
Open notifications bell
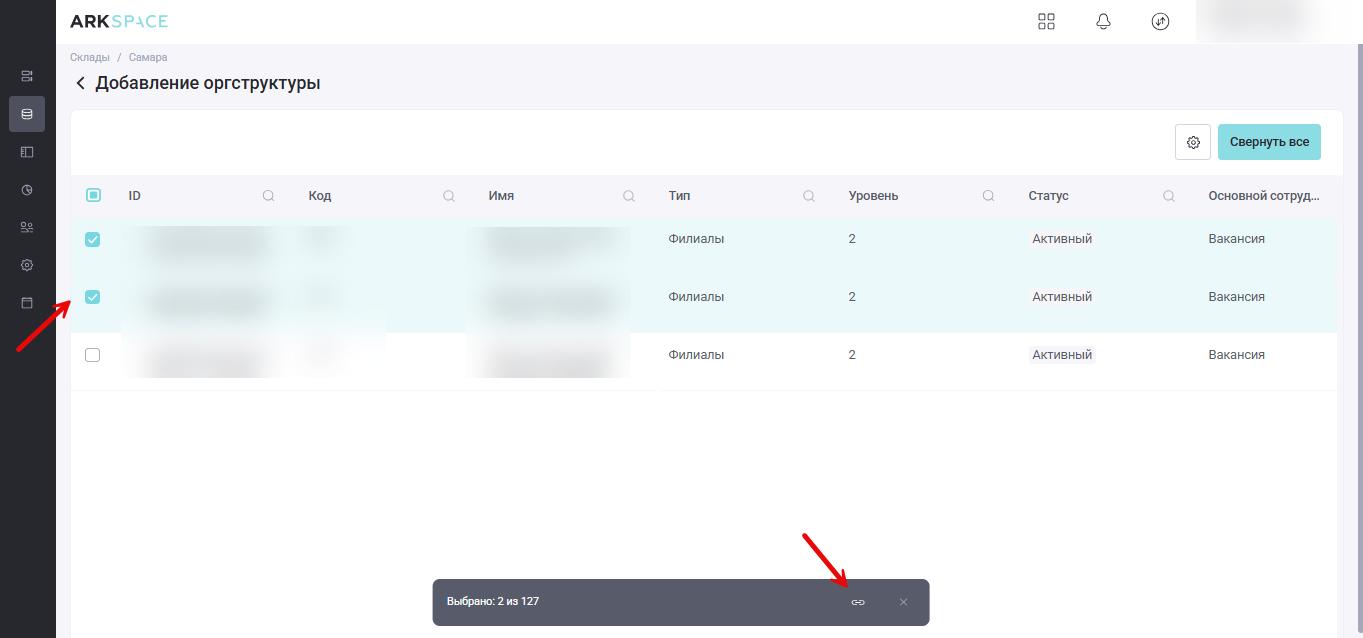(1103, 21)
